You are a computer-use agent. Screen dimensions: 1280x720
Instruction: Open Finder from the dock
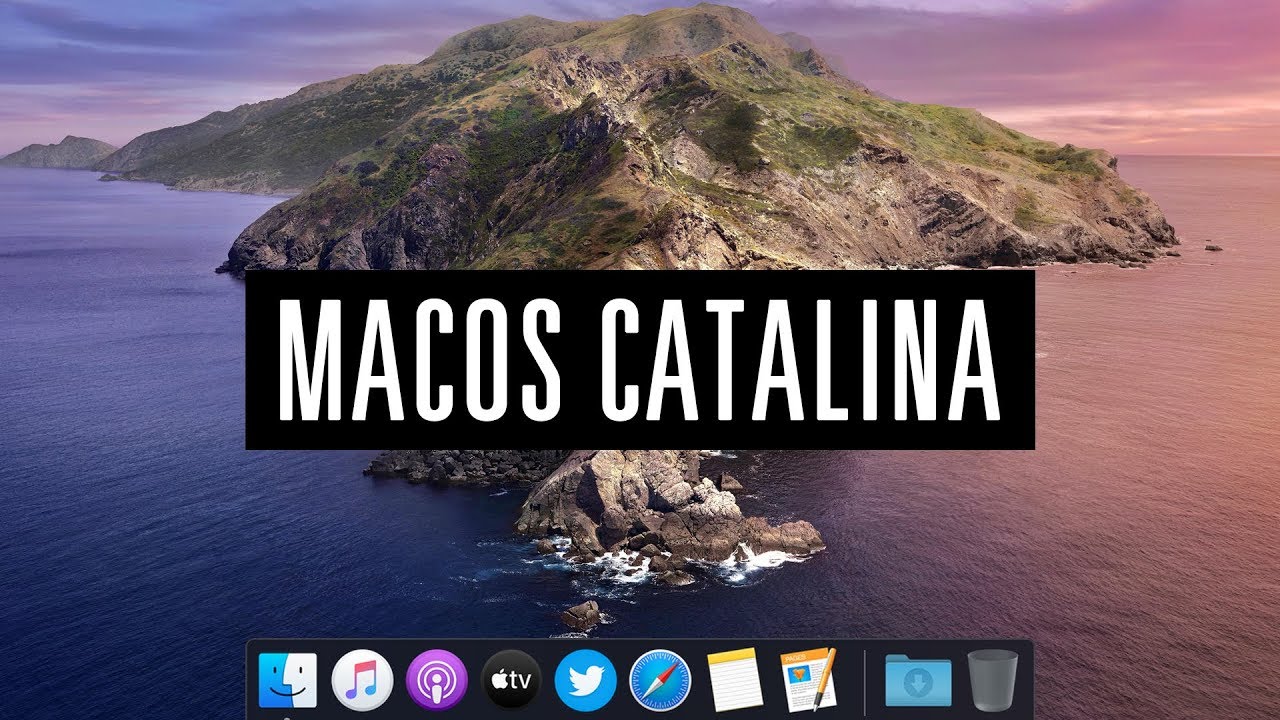[x=287, y=680]
